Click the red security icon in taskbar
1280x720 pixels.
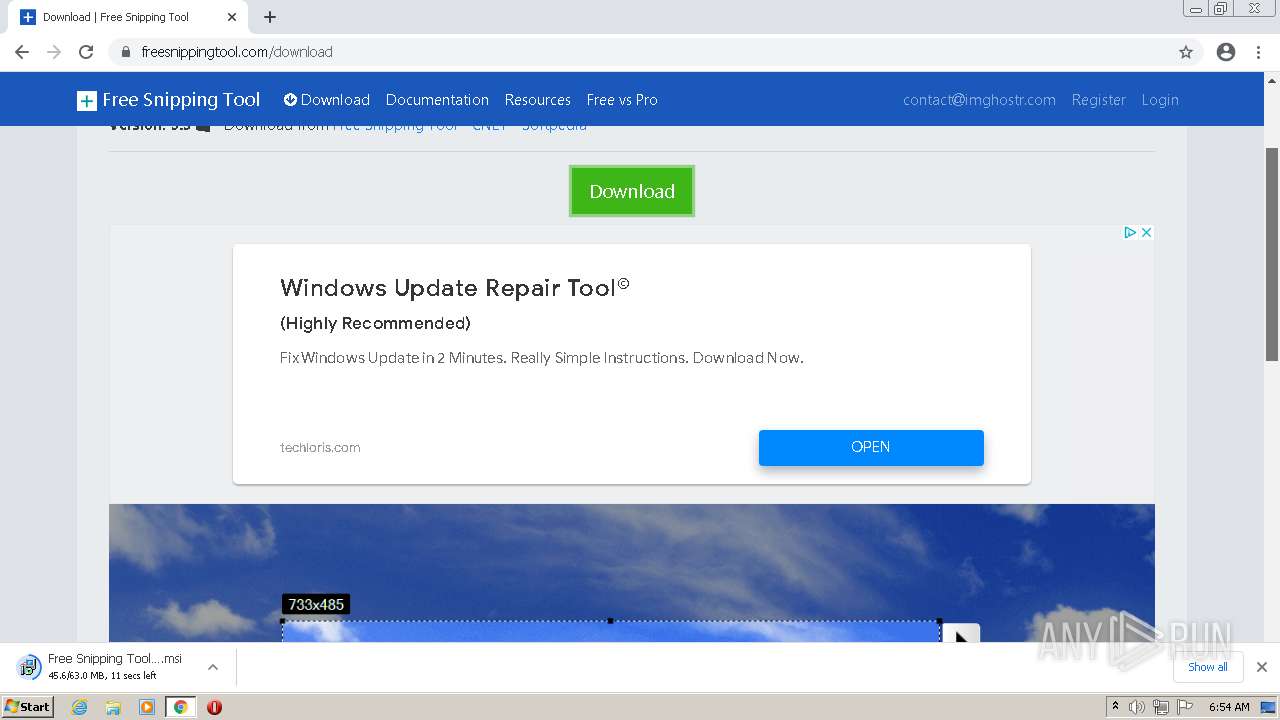tap(214, 707)
